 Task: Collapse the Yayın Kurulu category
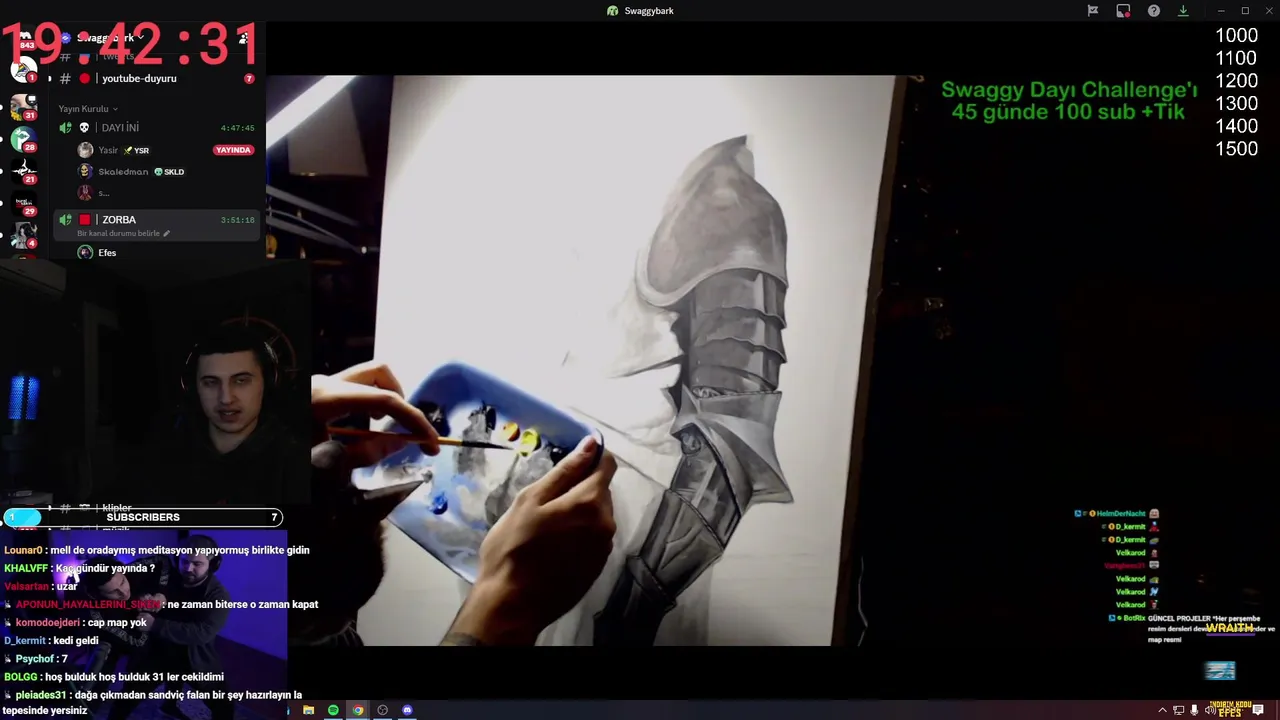click(x=88, y=109)
